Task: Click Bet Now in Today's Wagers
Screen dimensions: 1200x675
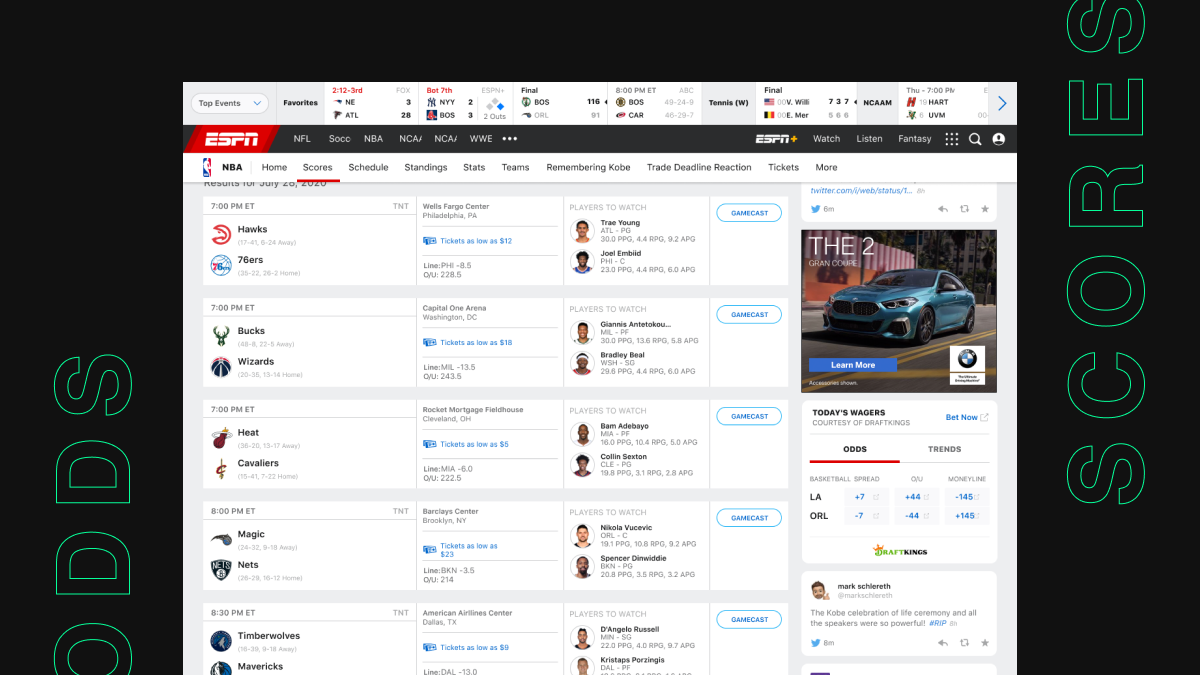Action: [967, 417]
